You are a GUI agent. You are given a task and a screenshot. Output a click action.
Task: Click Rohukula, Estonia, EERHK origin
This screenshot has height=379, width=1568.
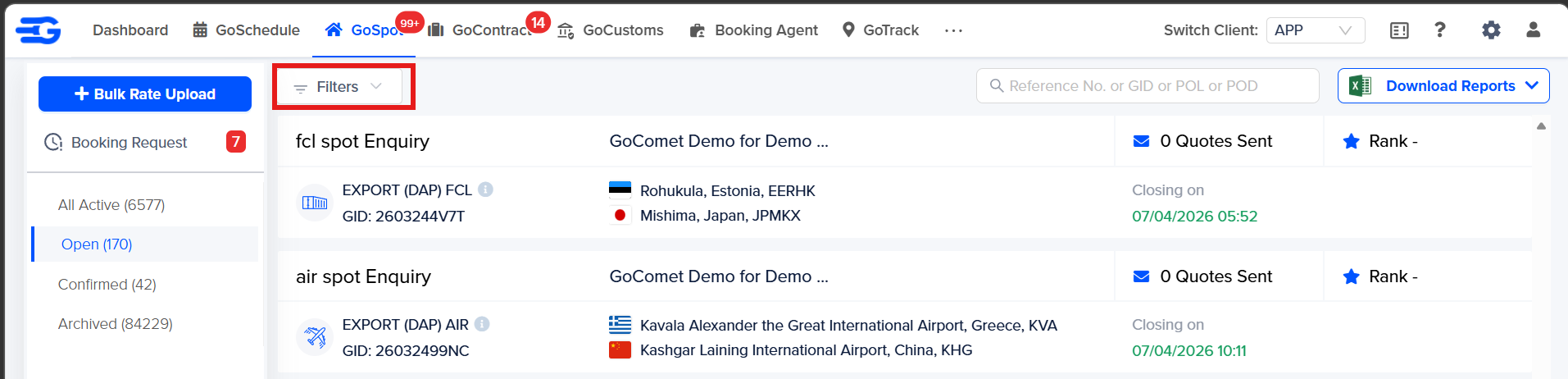[728, 191]
